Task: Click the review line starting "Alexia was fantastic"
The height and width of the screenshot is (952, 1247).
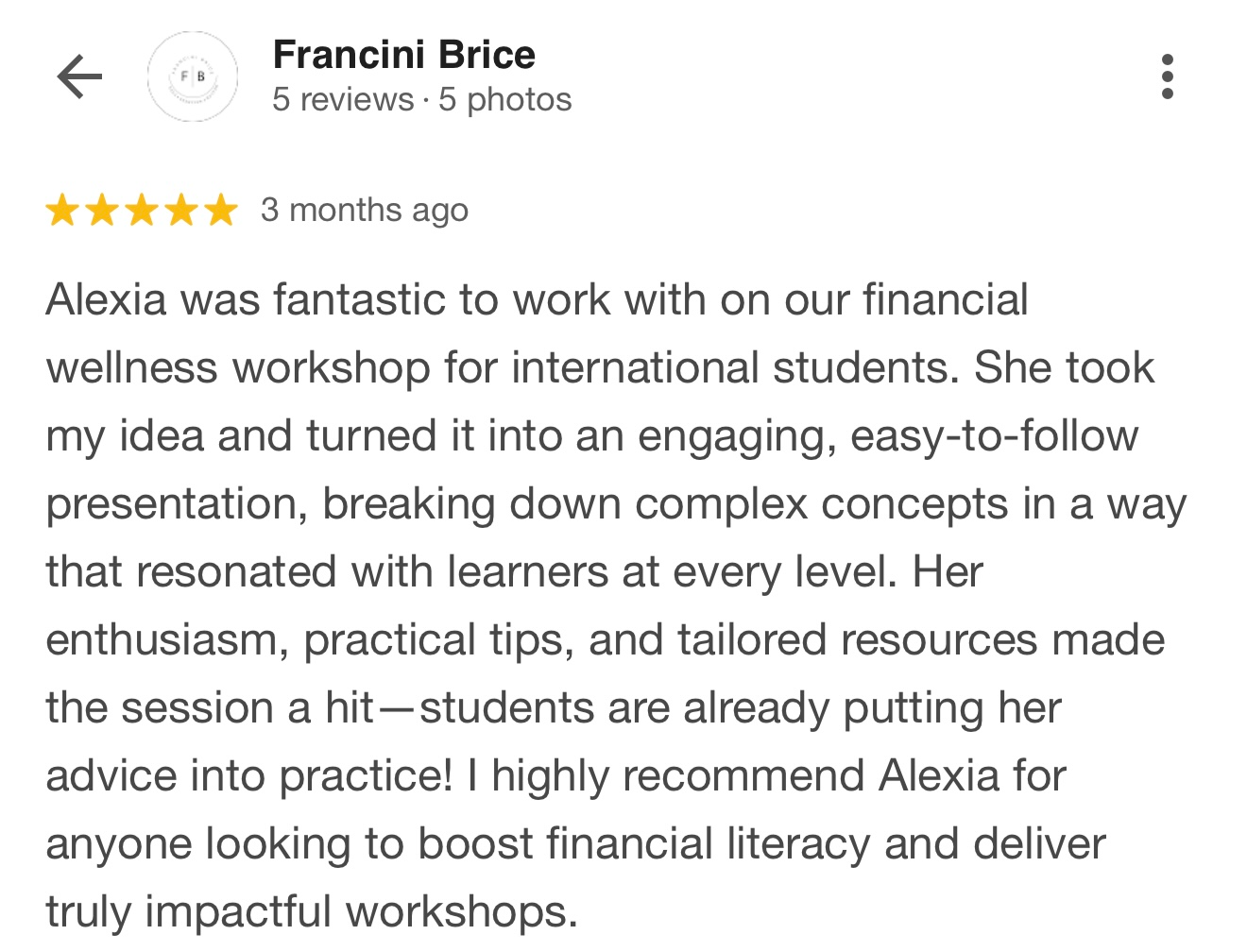Action: click(x=537, y=300)
